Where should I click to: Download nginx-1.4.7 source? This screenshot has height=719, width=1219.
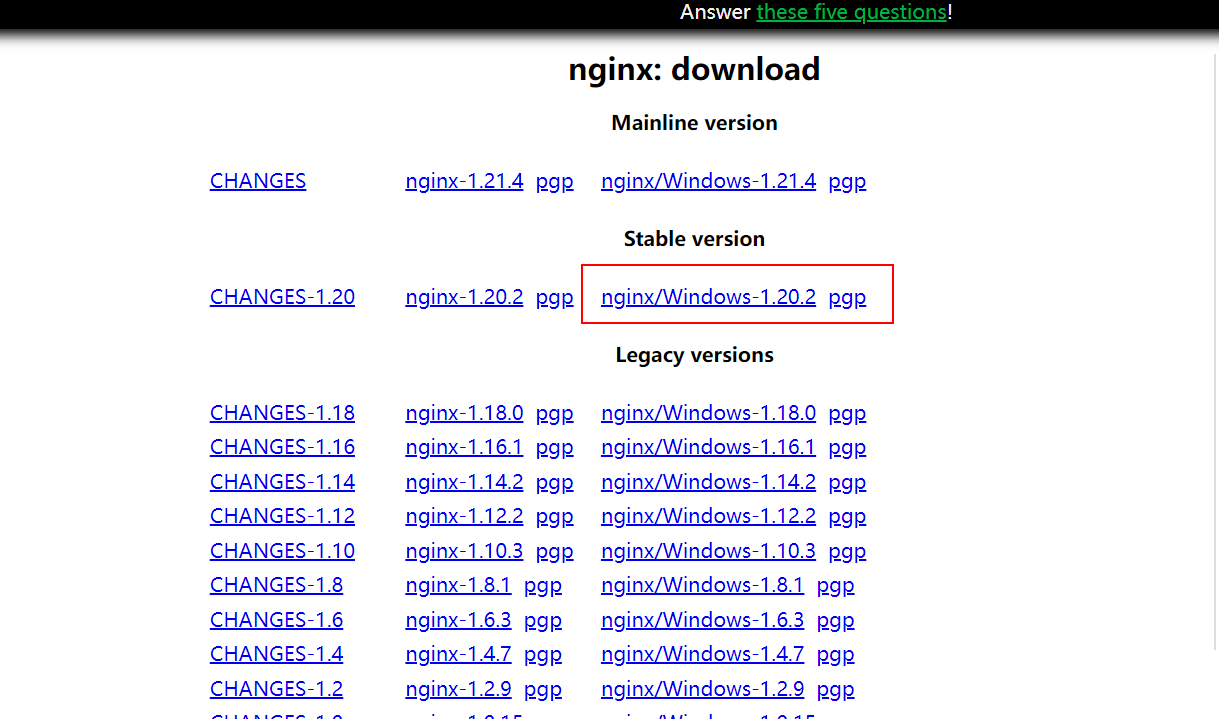pos(458,654)
